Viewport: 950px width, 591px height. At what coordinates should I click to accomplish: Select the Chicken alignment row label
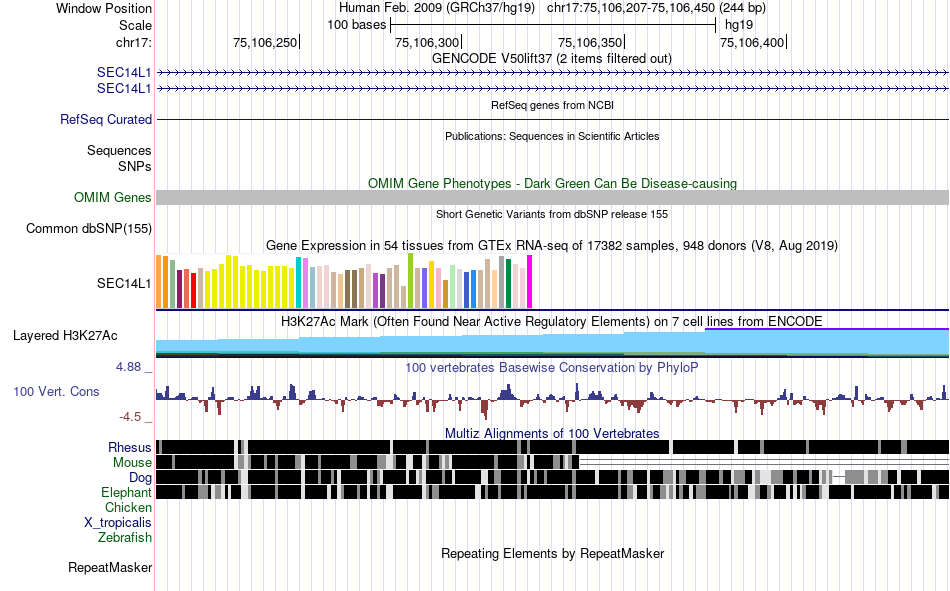(x=128, y=507)
